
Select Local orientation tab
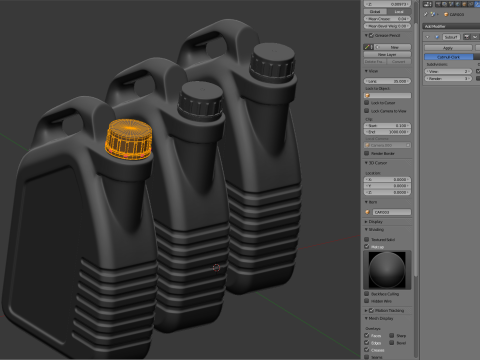[399, 12]
